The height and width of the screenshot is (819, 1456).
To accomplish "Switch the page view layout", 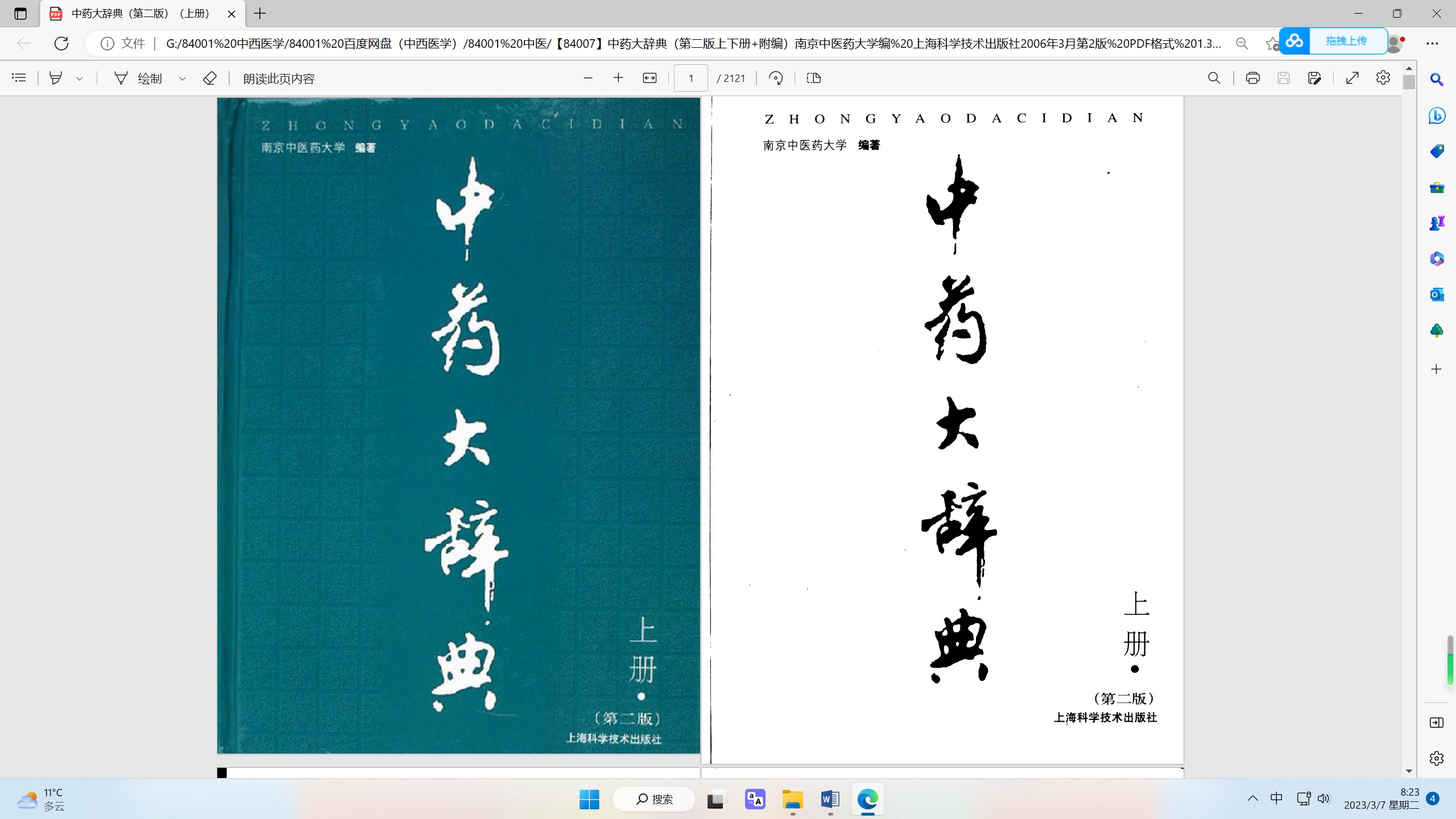I will pos(814,78).
